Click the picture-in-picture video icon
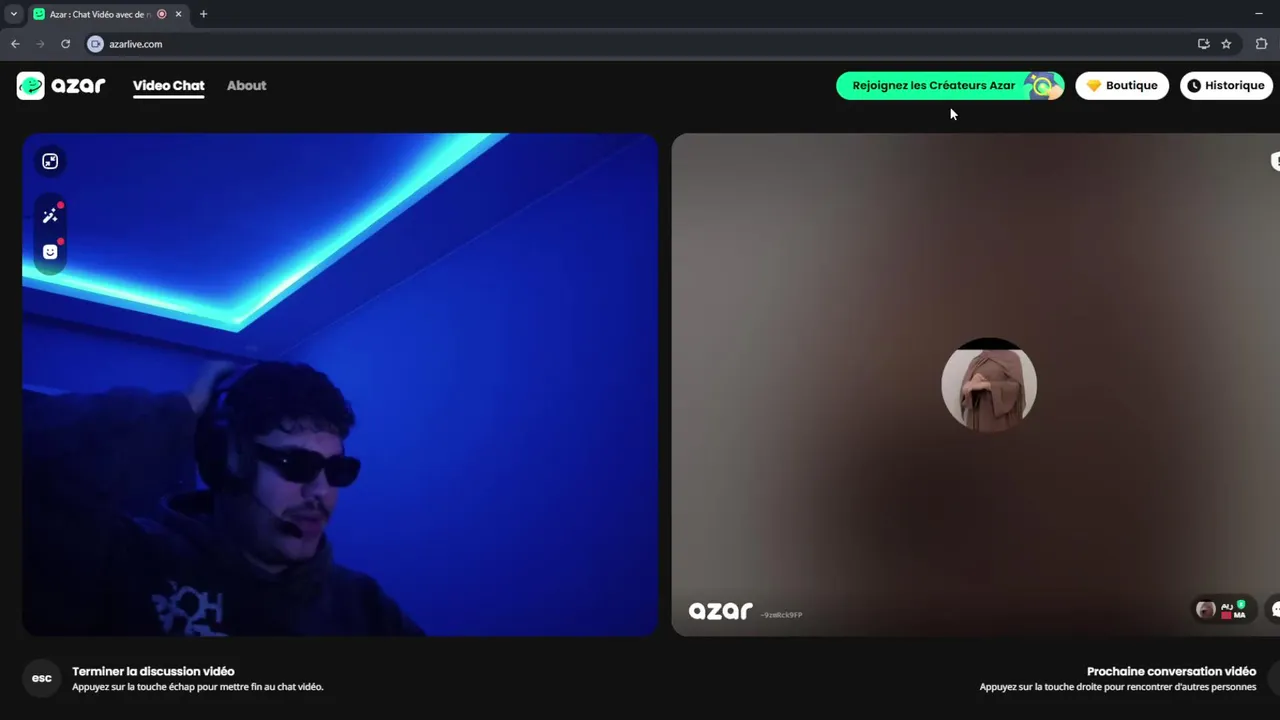The height and width of the screenshot is (720, 1280). pos(50,161)
